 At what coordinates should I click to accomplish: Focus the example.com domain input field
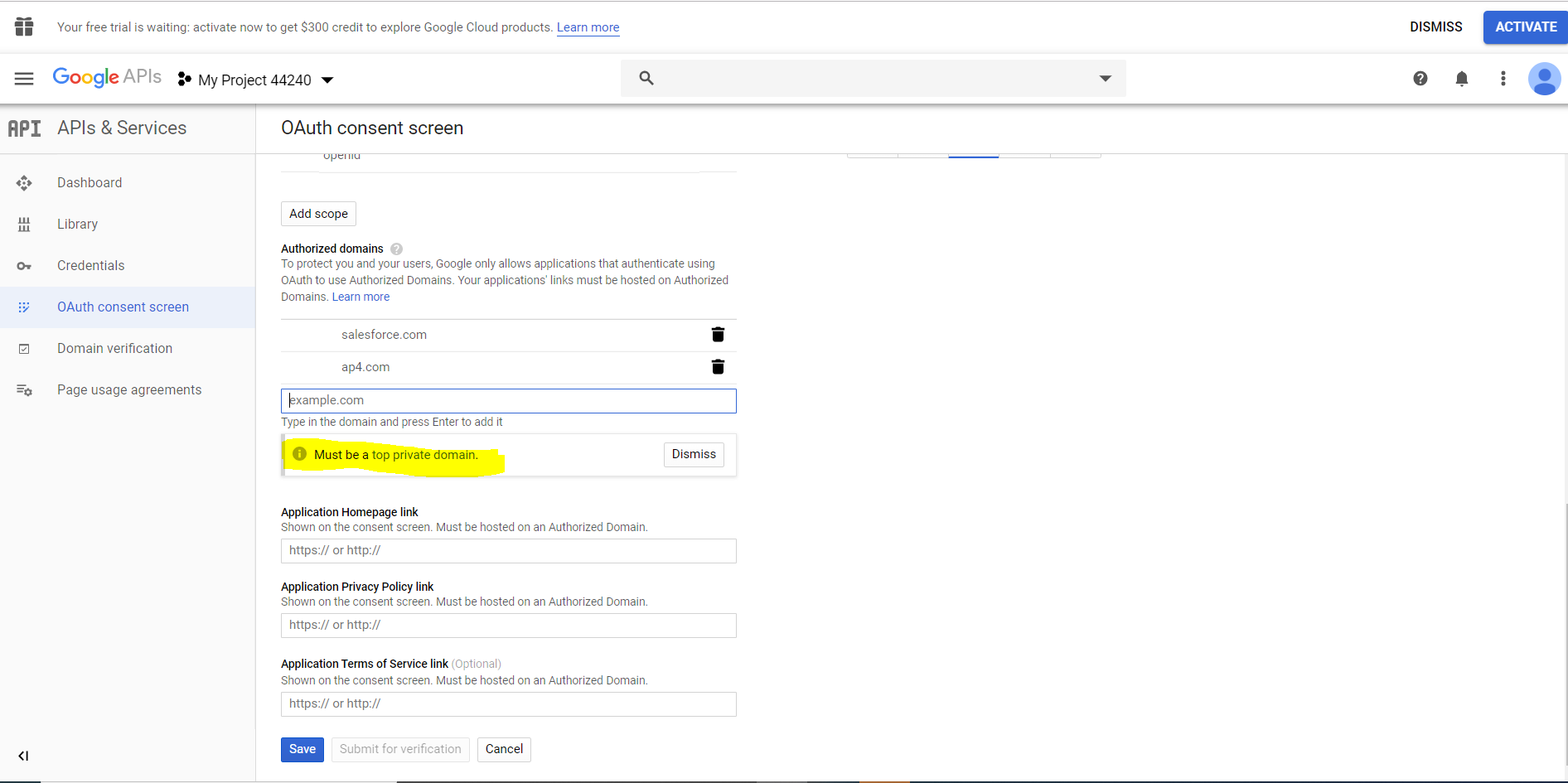pos(509,401)
